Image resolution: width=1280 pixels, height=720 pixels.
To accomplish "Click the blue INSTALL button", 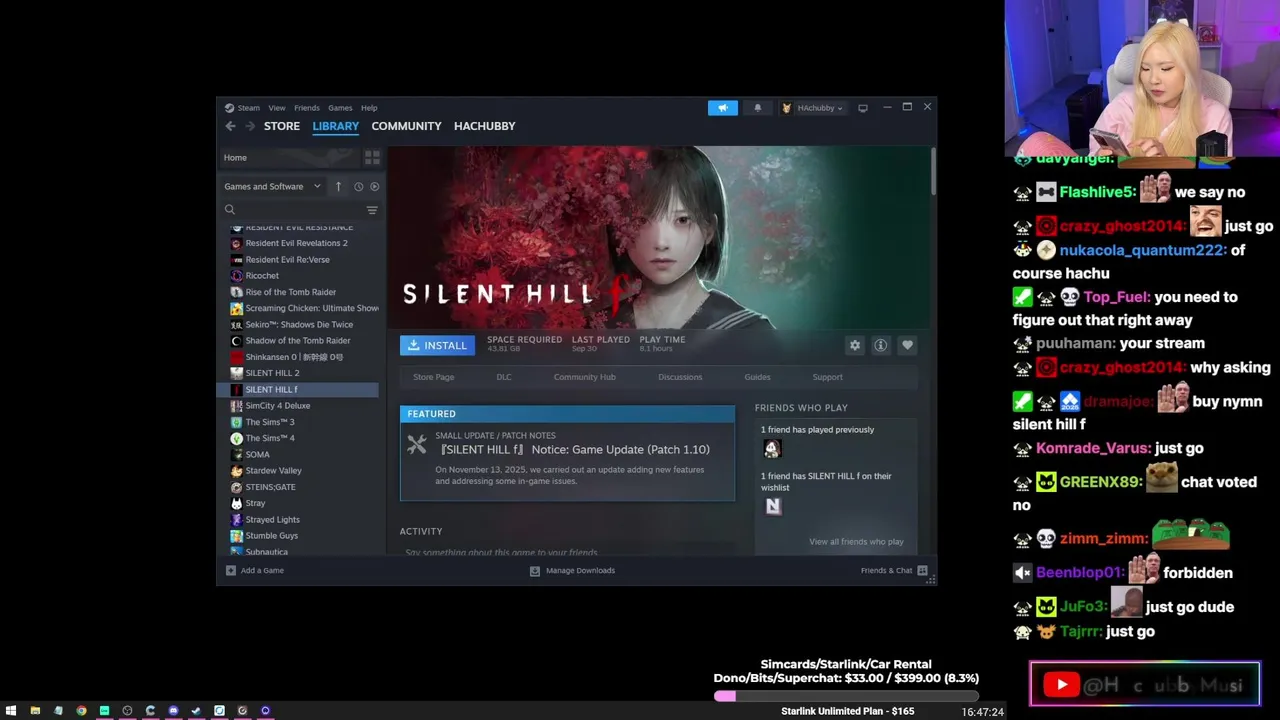I will coord(437,345).
